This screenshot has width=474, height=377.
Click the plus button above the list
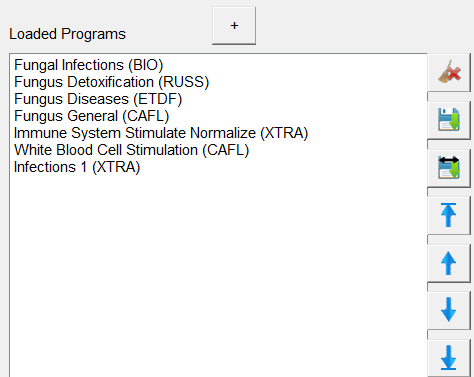[x=234, y=25]
